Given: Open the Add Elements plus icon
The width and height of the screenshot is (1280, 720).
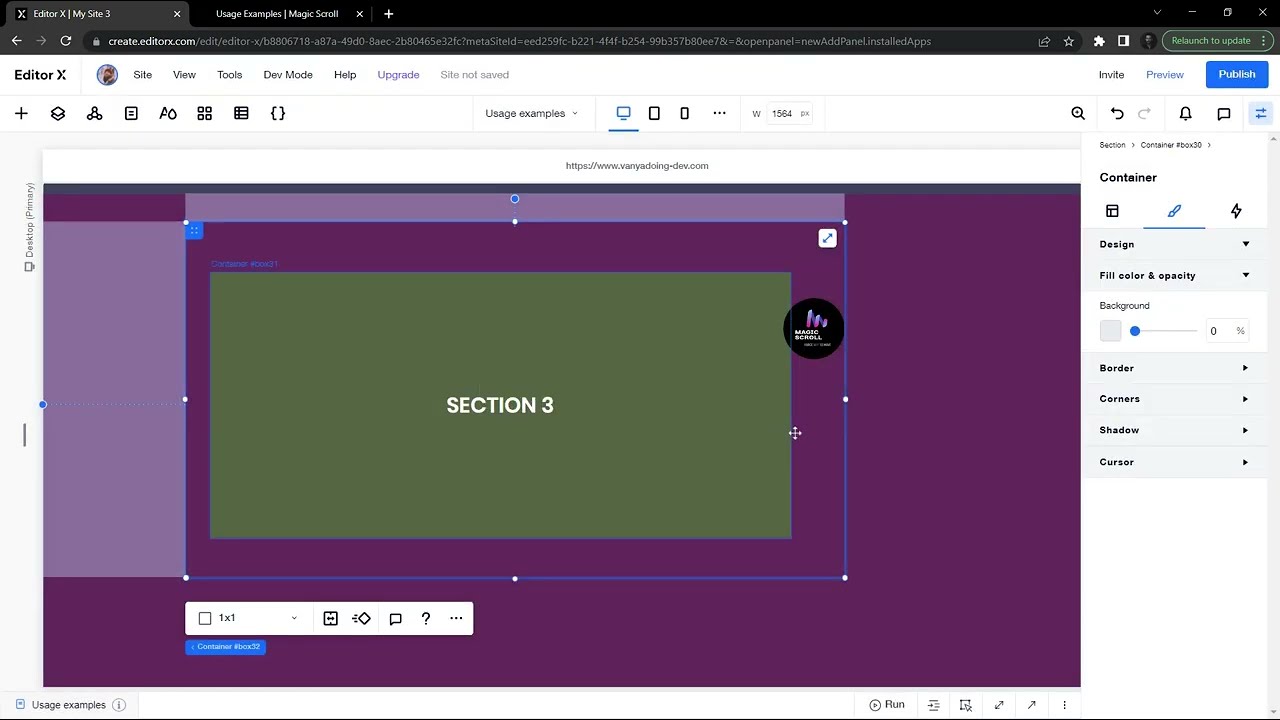Looking at the screenshot, I should (x=21, y=114).
